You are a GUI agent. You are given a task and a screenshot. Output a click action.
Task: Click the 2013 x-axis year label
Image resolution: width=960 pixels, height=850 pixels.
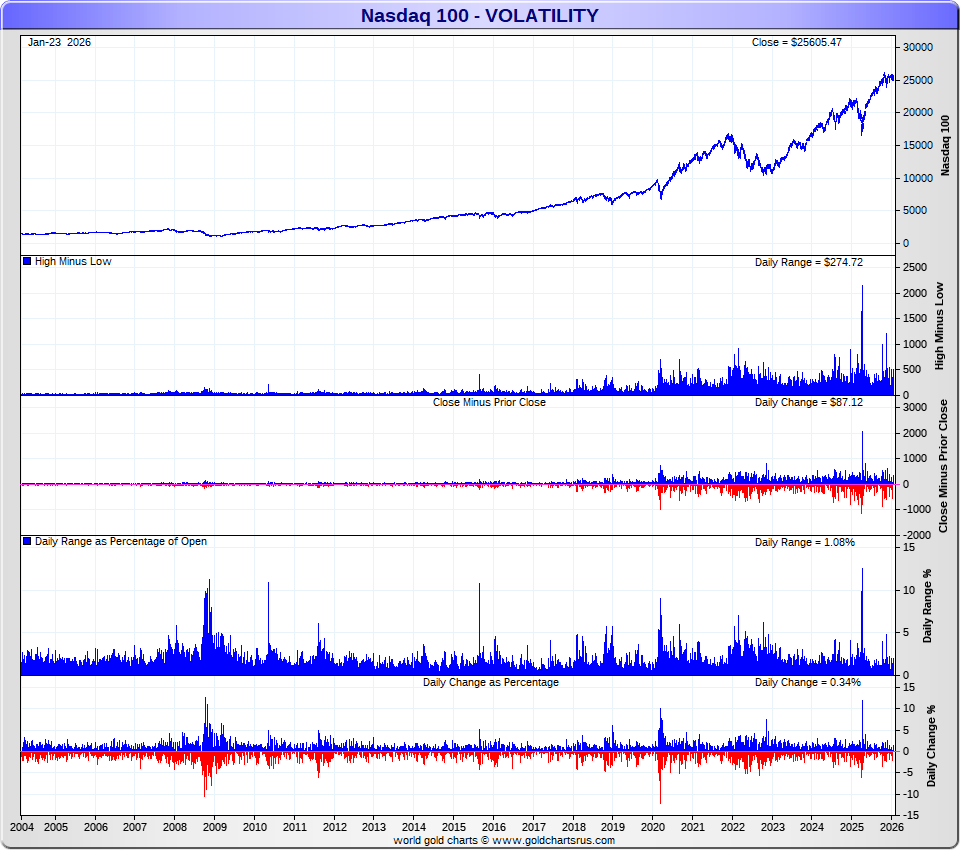point(373,827)
